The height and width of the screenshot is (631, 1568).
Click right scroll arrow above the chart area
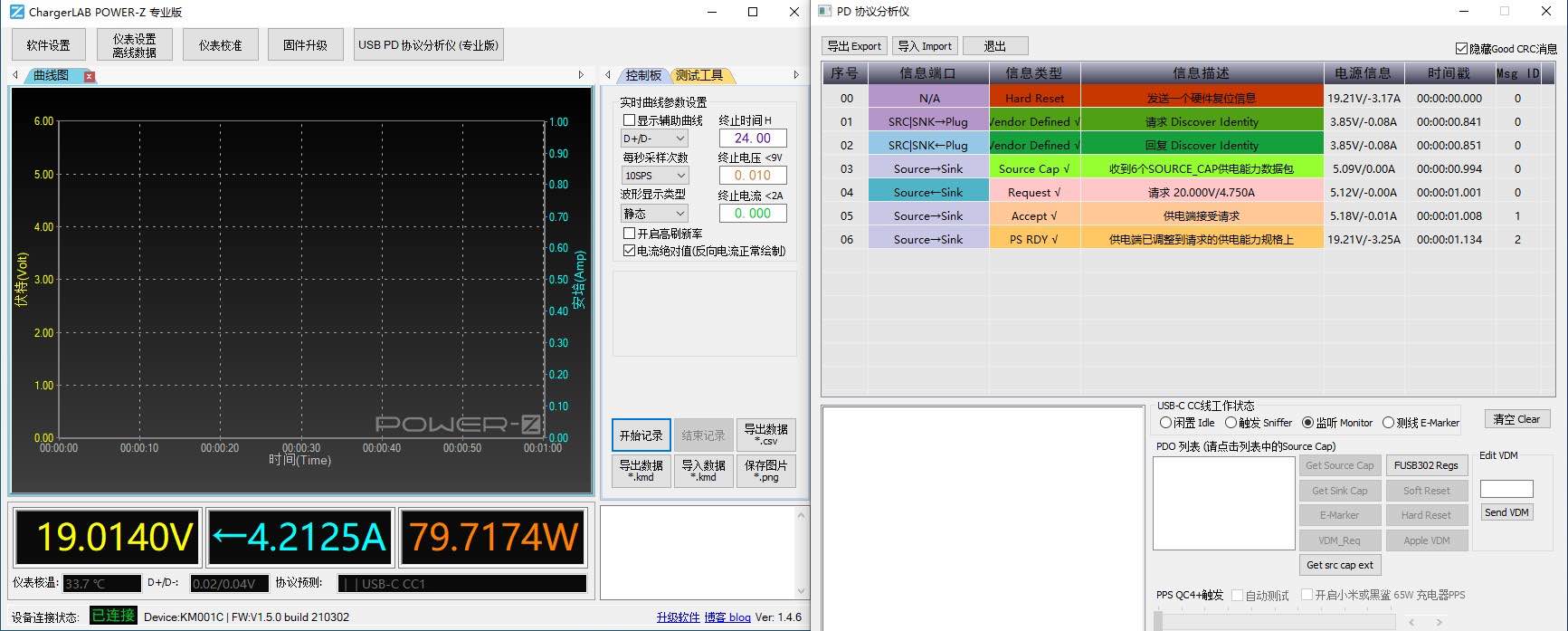point(581,75)
